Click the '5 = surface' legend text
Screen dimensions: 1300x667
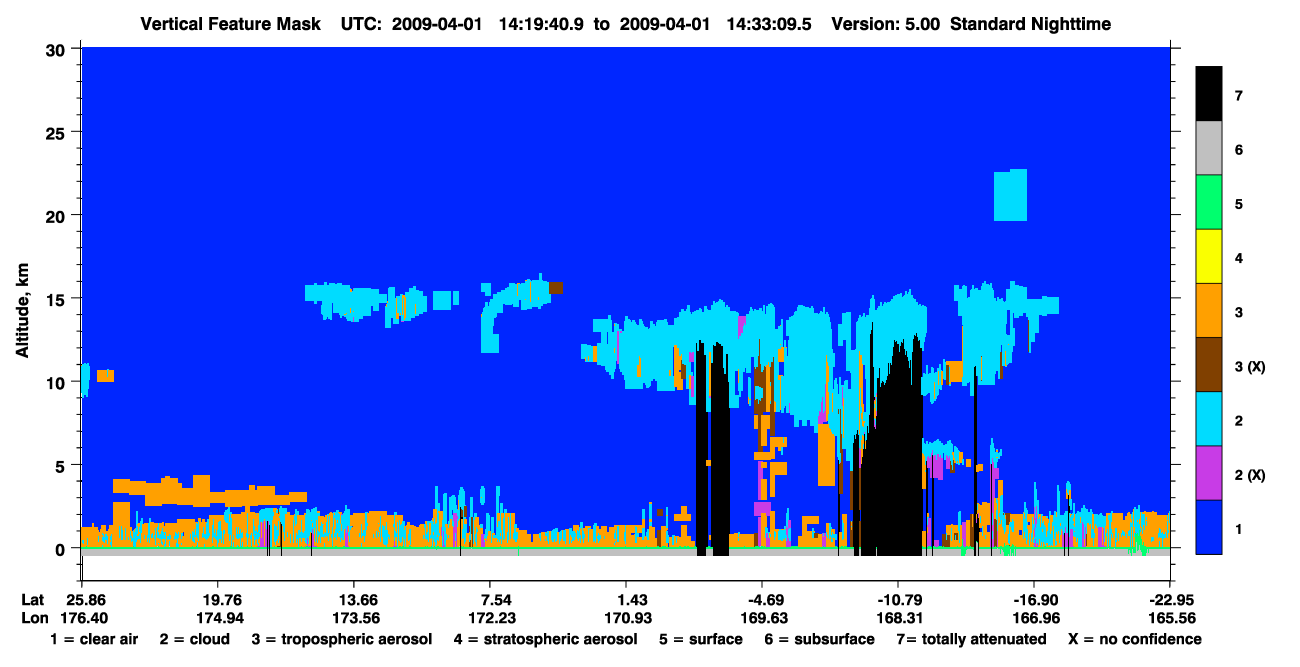[700, 639]
